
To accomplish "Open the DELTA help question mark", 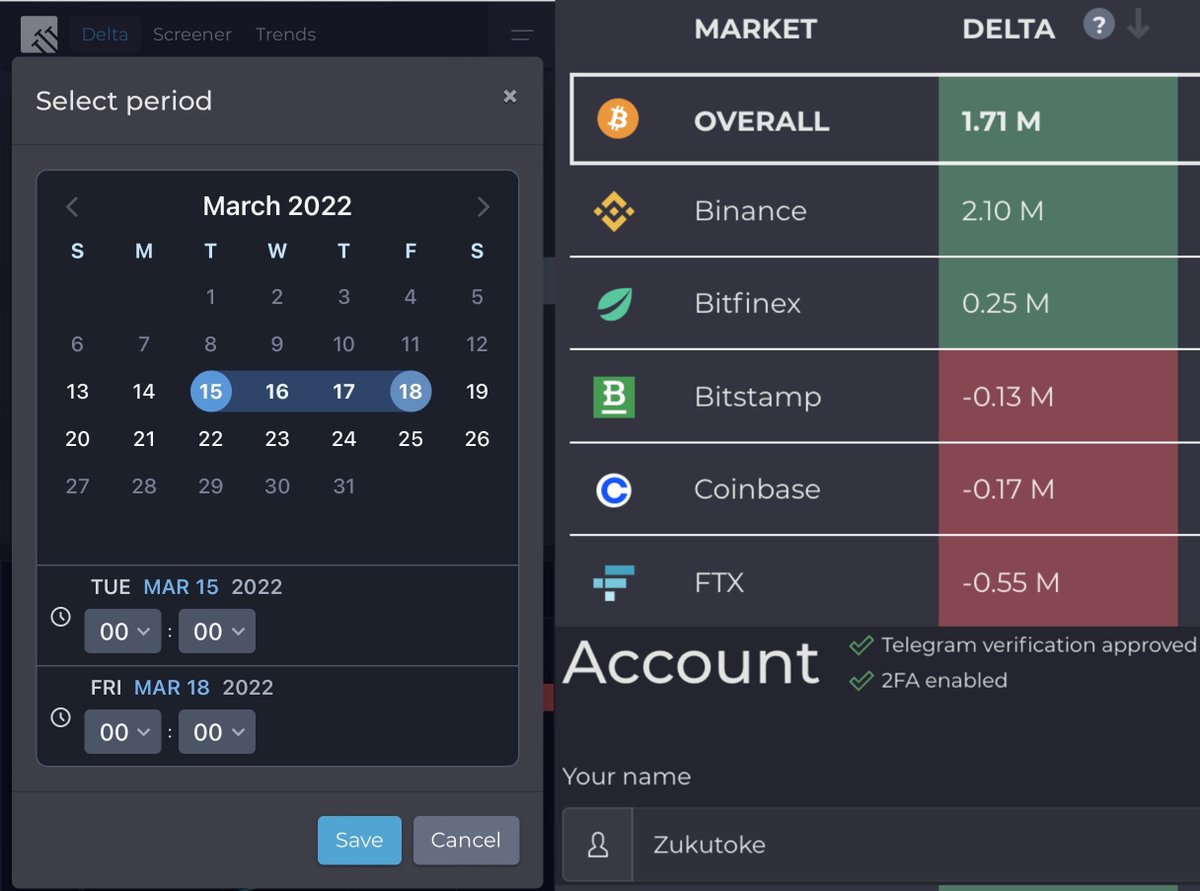I will pos(1098,26).
